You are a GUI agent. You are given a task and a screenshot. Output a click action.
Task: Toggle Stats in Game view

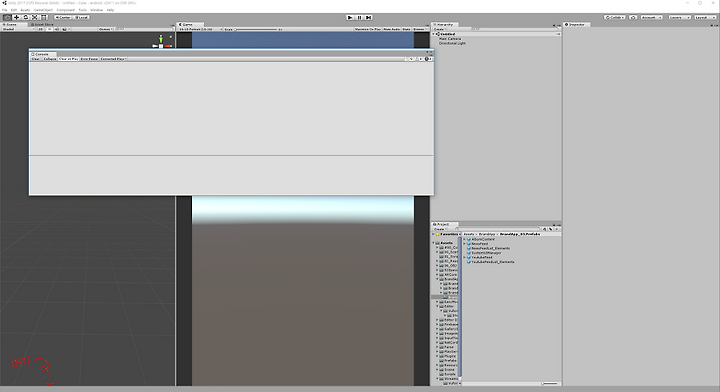tap(406, 29)
